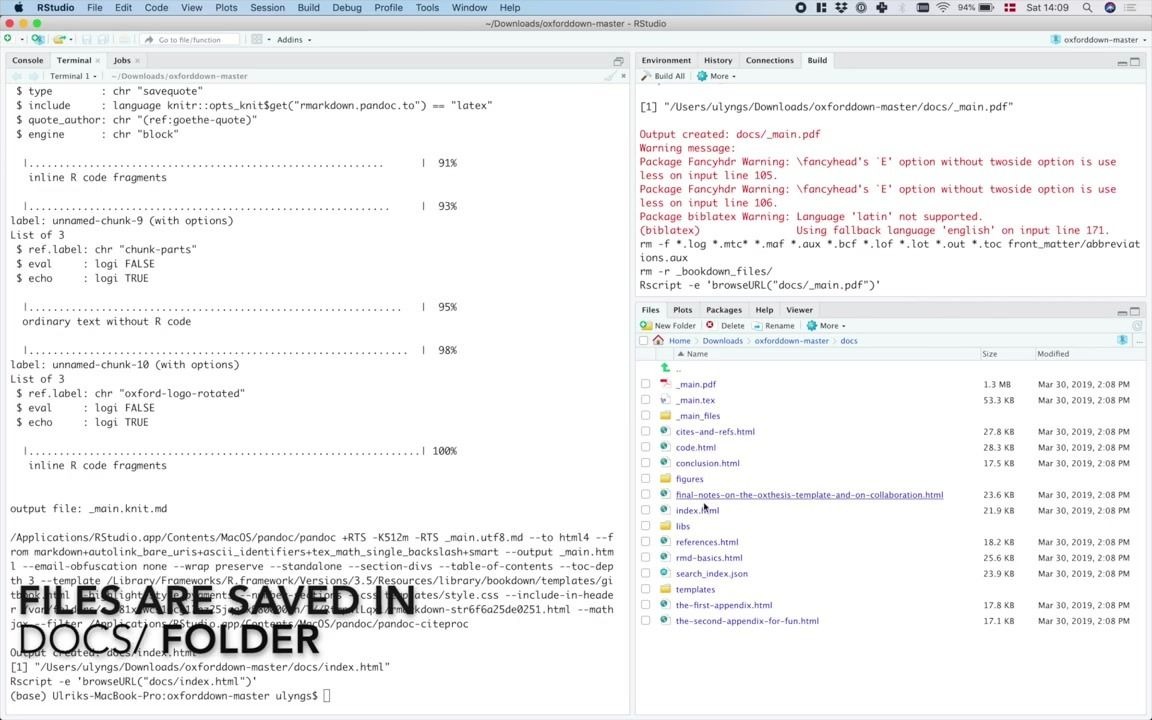Open the recent files dropdown arrow
1152x720 pixels.
(x=72, y=40)
